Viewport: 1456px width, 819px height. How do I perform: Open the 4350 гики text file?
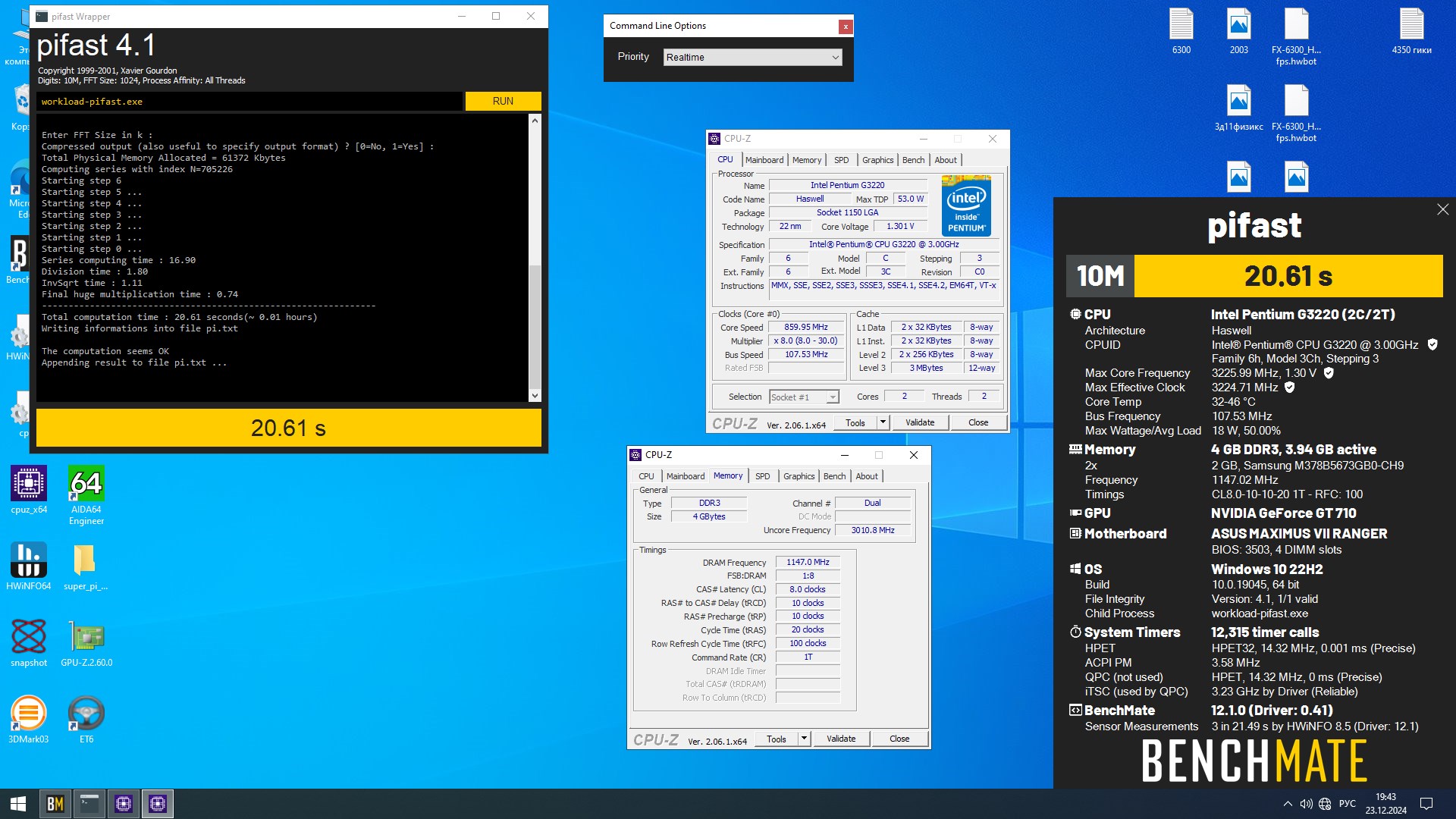pyautogui.click(x=1412, y=31)
